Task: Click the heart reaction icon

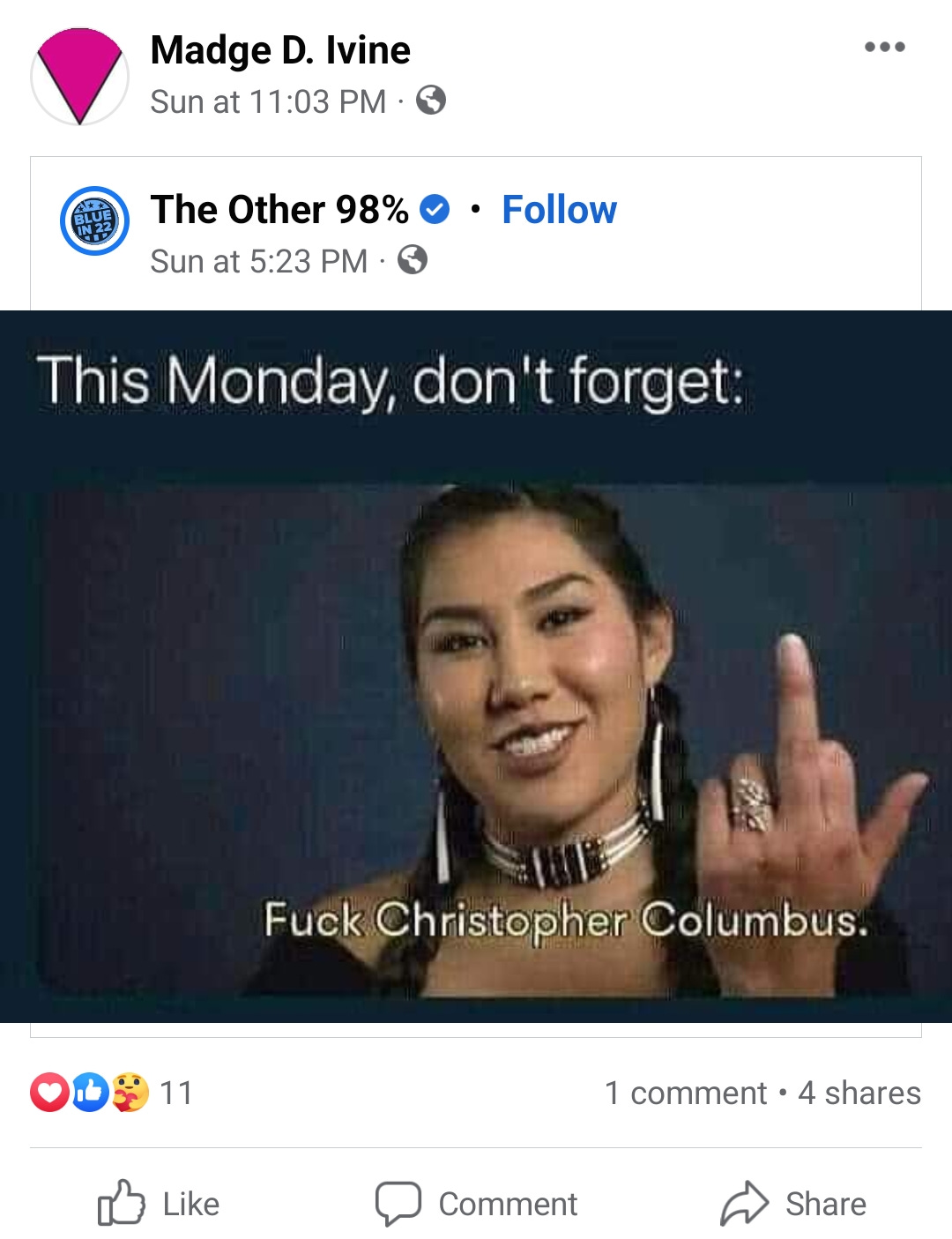Action: click(x=49, y=1093)
